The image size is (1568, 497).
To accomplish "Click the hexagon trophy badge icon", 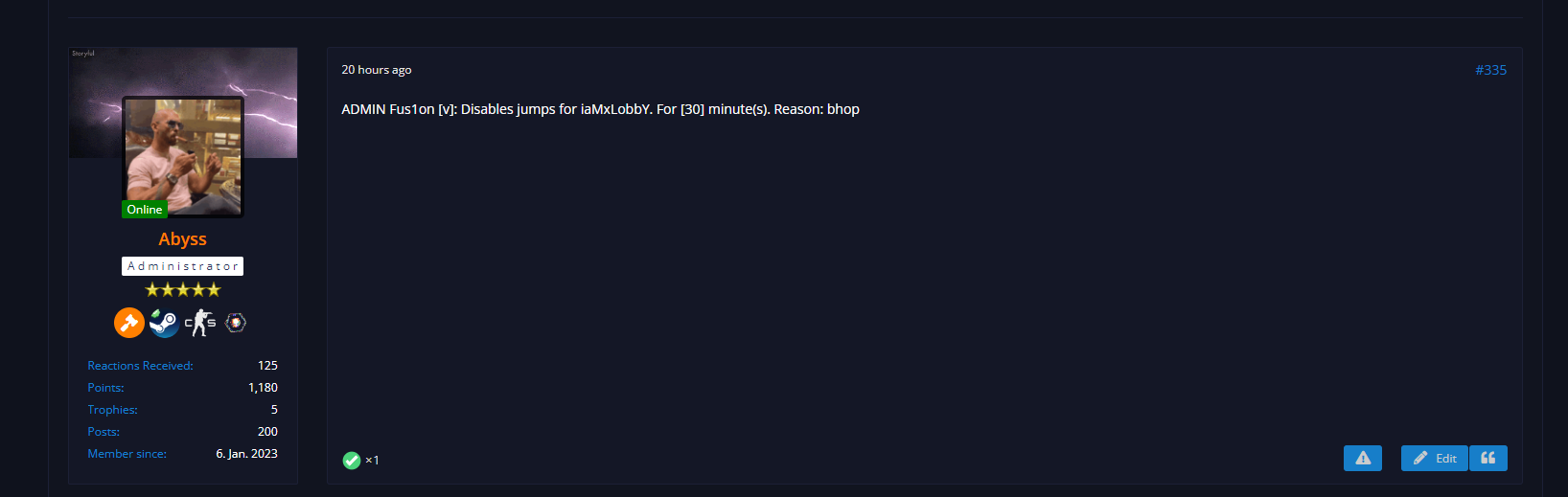I will tap(236, 323).
